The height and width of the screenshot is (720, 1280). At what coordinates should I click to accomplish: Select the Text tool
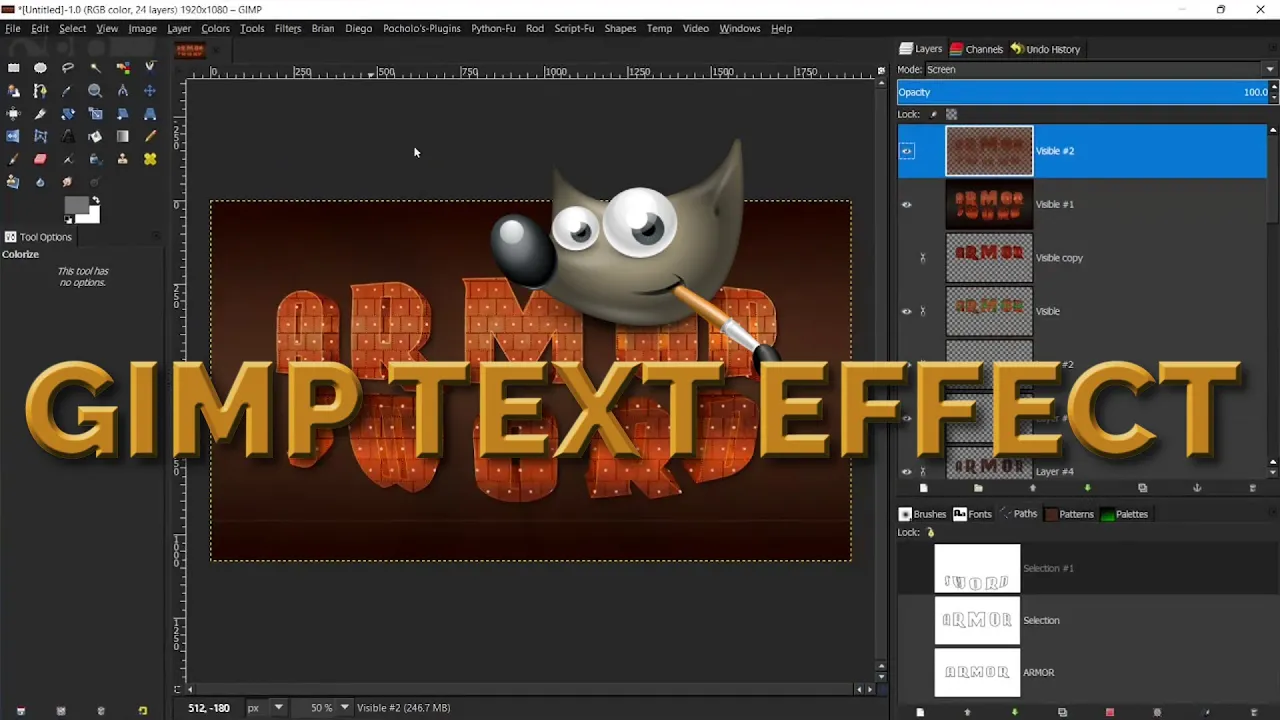pos(68,136)
